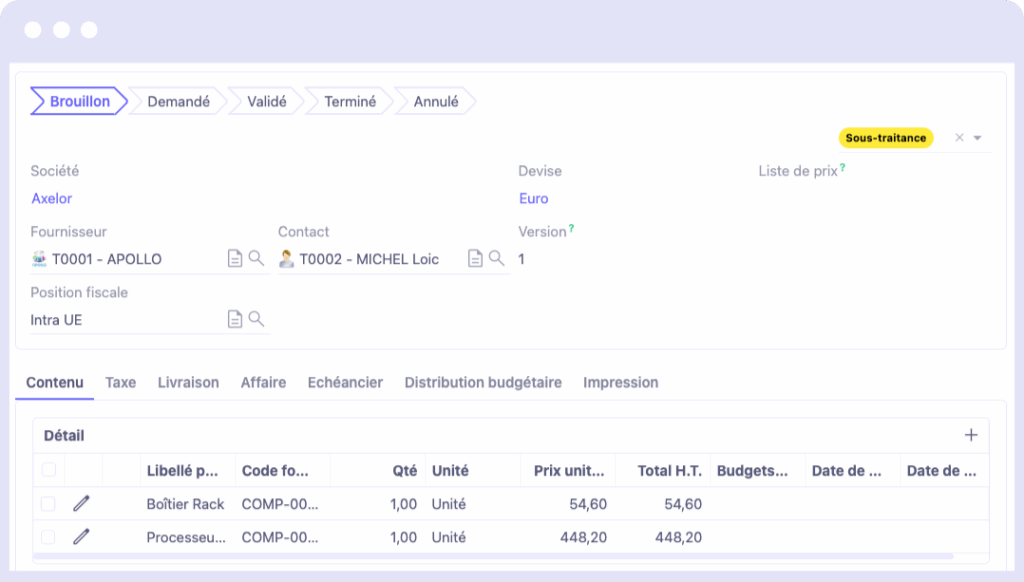The height and width of the screenshot is (582, 1024).
Task: Expand the Sous-traitance tag dropdown arrow
Action: (978, 138)
